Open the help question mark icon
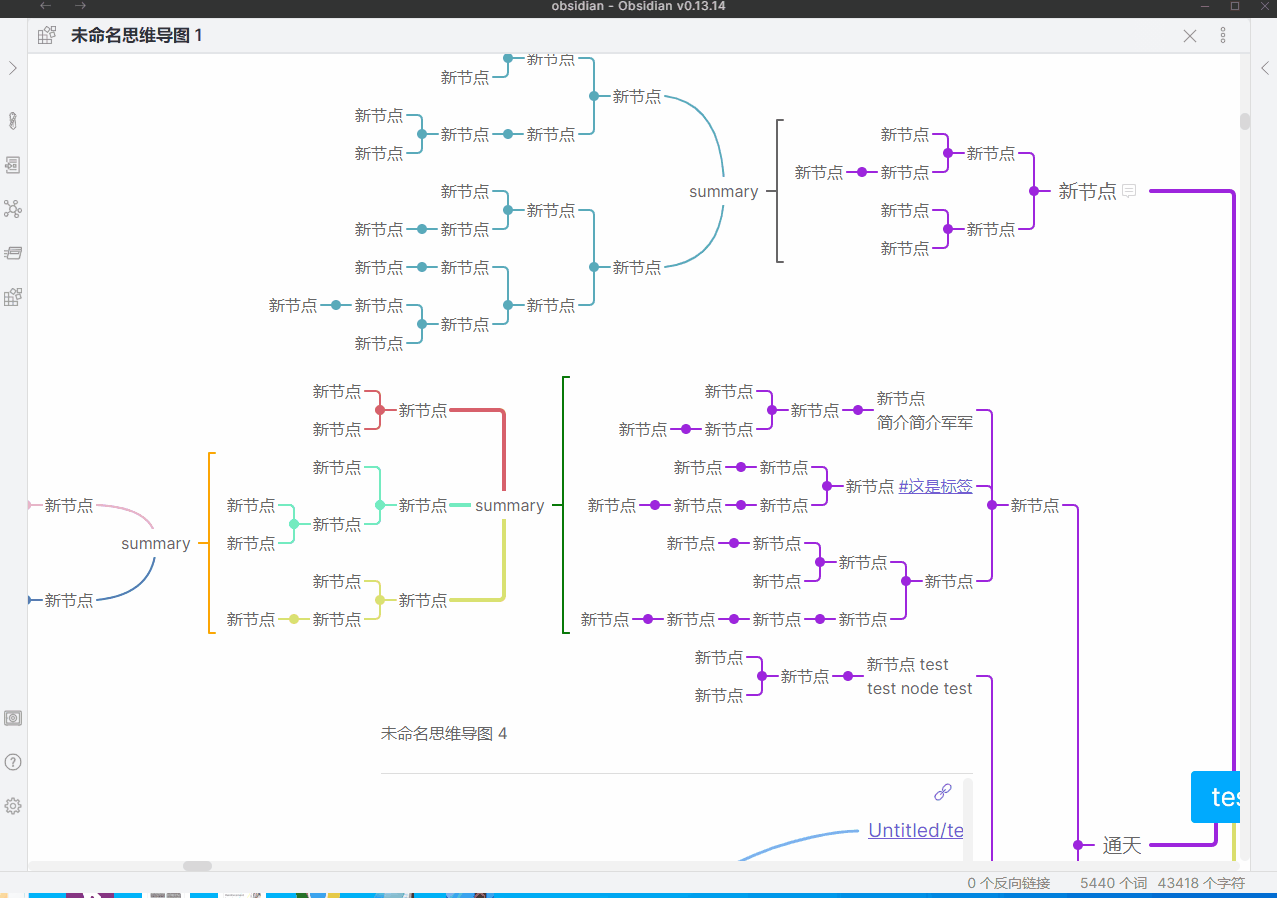 point(13,762)
